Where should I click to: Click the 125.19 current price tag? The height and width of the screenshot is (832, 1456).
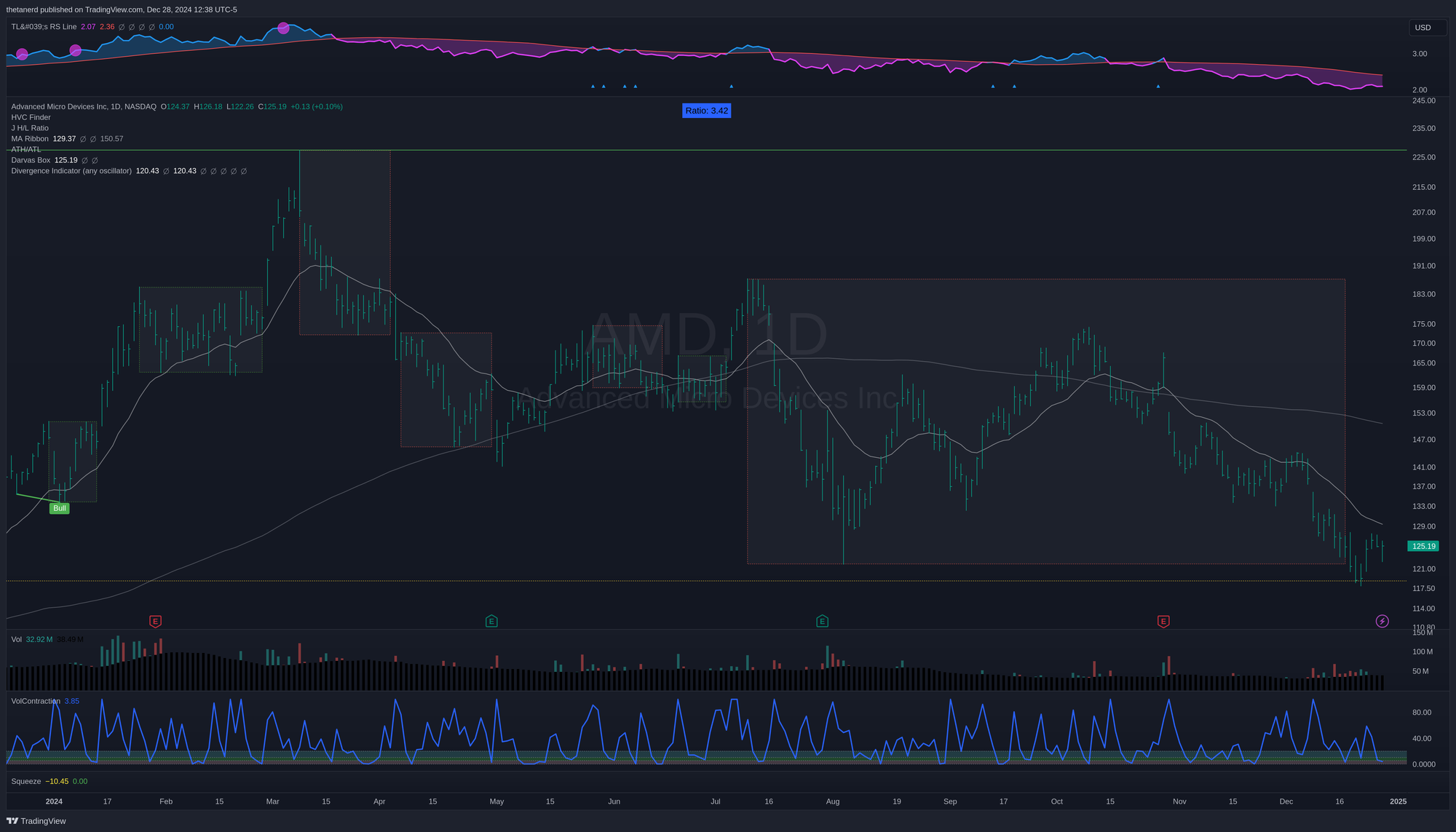click(1423, 546)
